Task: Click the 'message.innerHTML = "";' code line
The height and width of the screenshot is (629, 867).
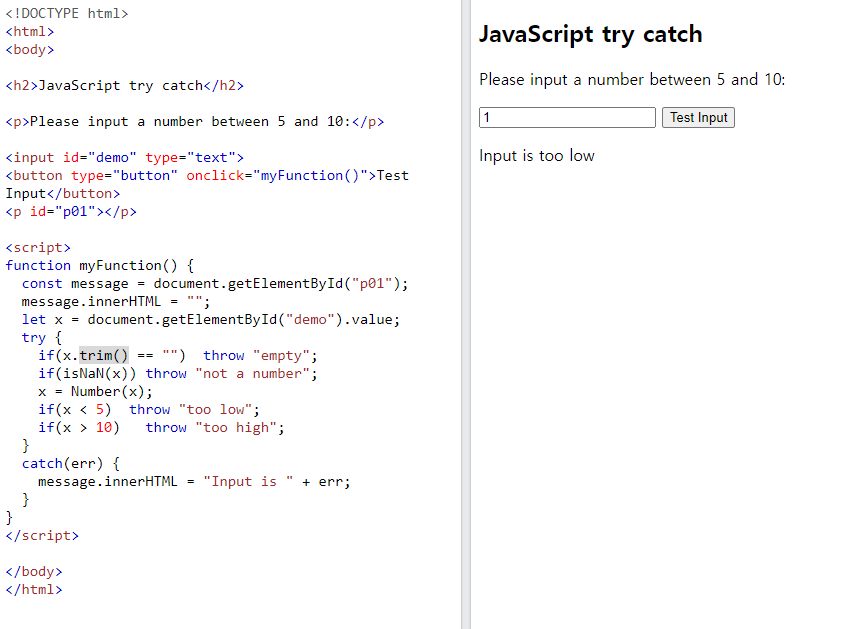Action: pyautogui.click(x=116, y=302)
